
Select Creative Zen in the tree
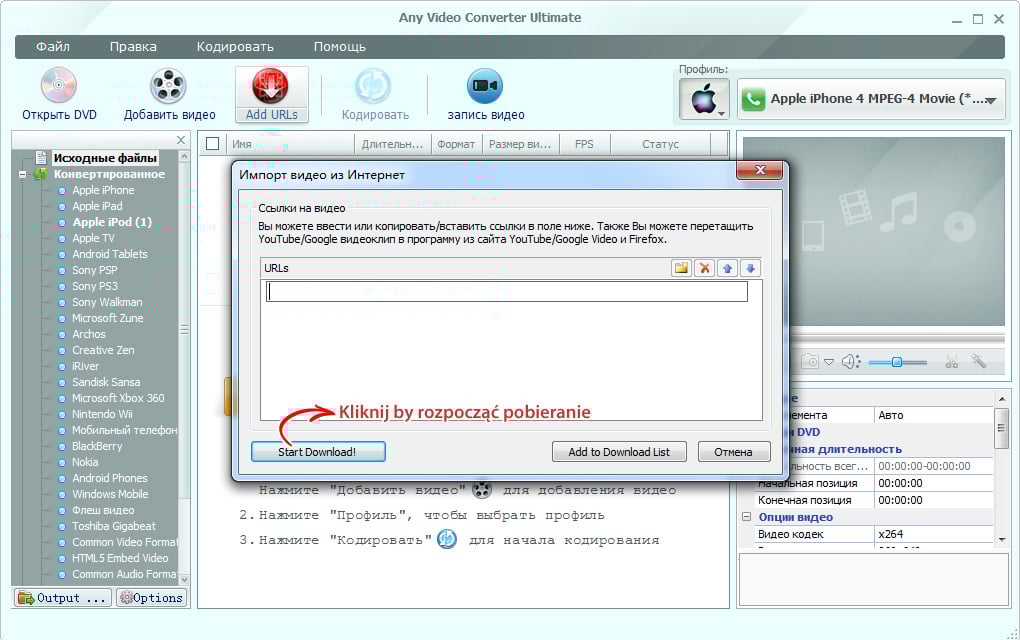pyautogui.click(x=103, y=350)
